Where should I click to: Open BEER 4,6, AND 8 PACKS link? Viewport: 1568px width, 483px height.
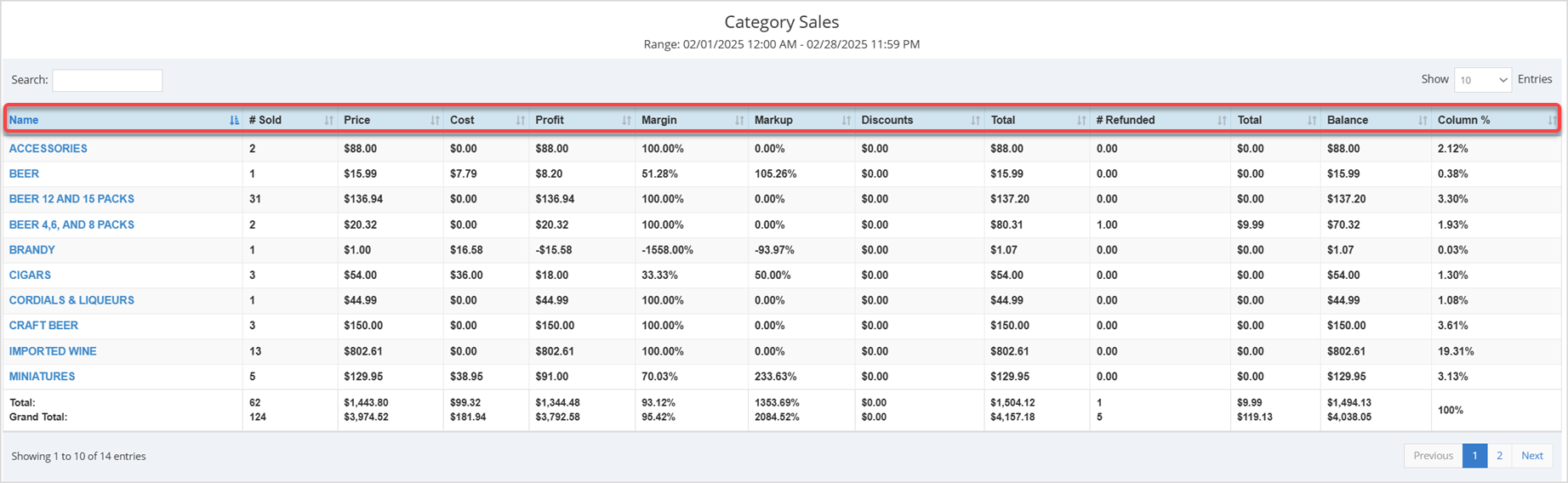[71, 224]
